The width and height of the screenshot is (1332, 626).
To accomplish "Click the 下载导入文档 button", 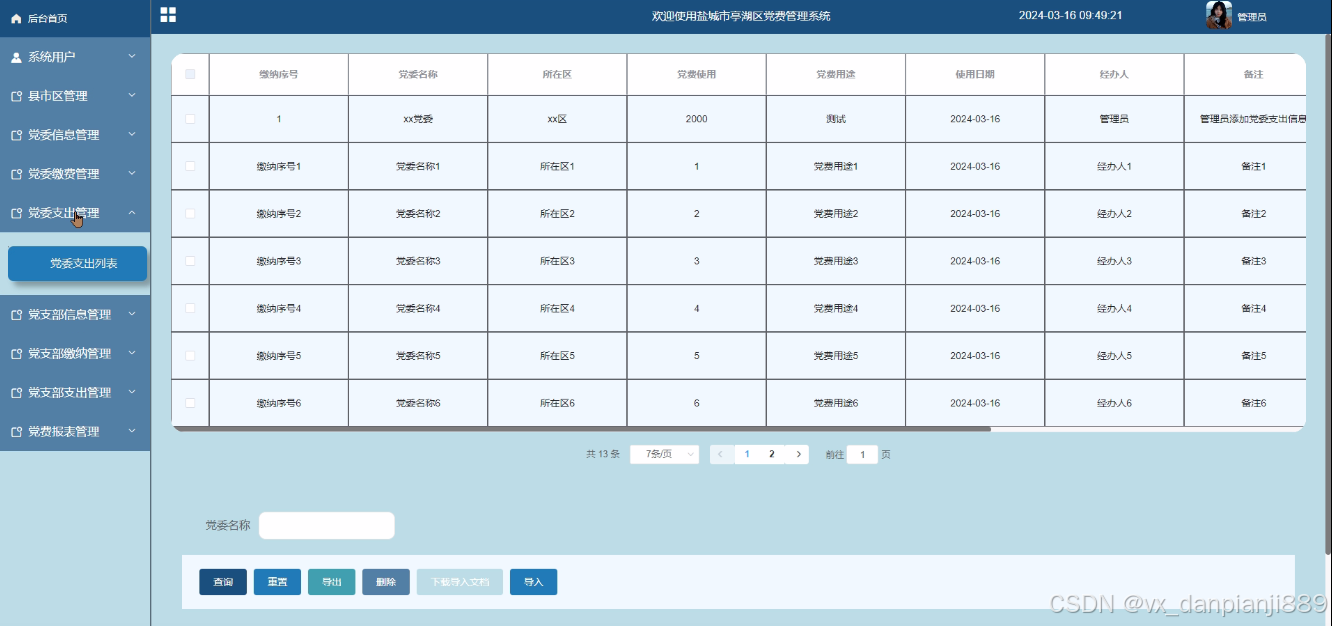I will click(460, 582).
